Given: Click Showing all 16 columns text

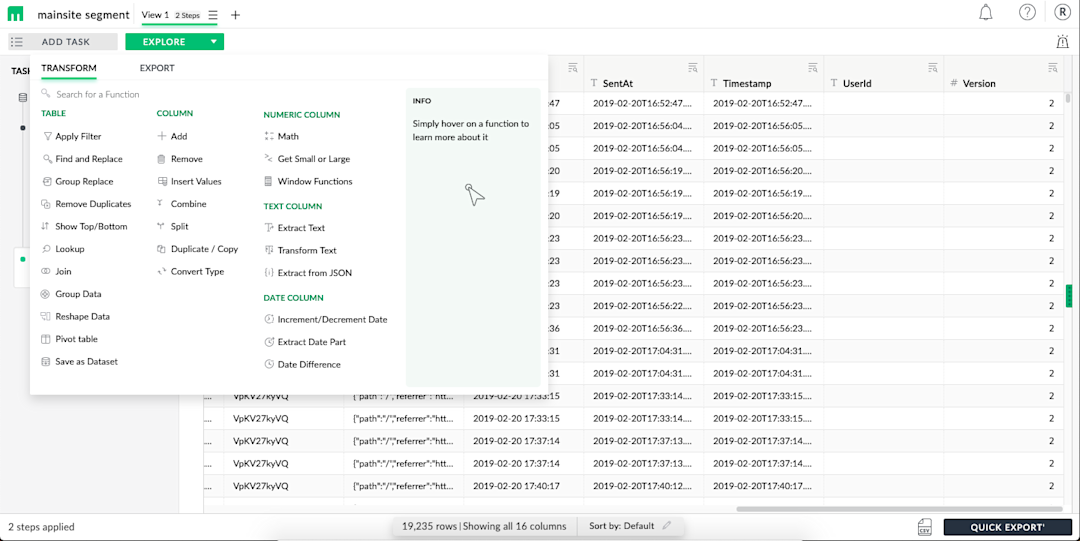Looking at the screenshot, I should pyautogui.click(x=515, y=527).
